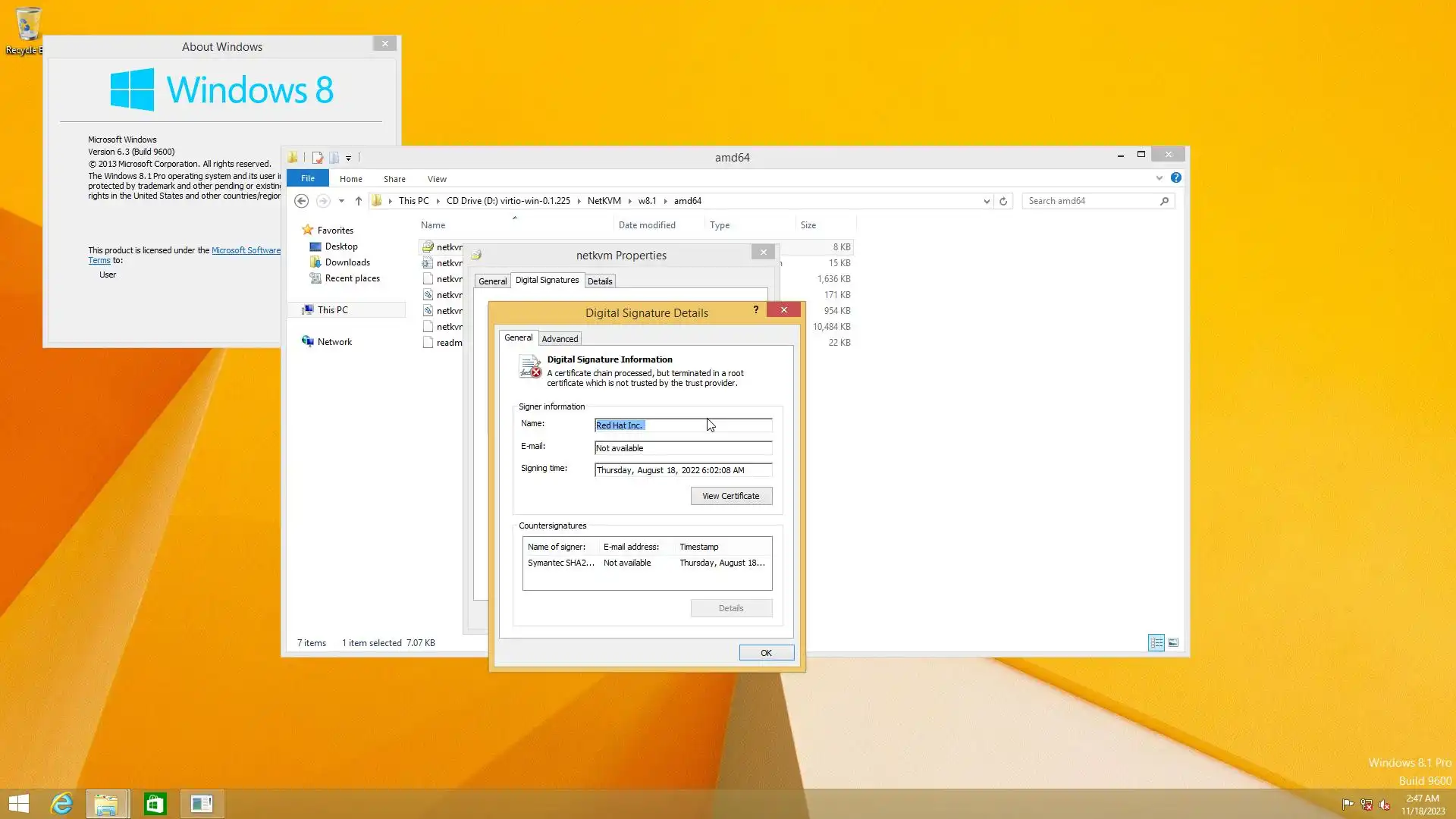Expand the ribbon chevron
The height and width of the screenshot is (819, 1456).
pyautogui.click(x=1159, y=178)
